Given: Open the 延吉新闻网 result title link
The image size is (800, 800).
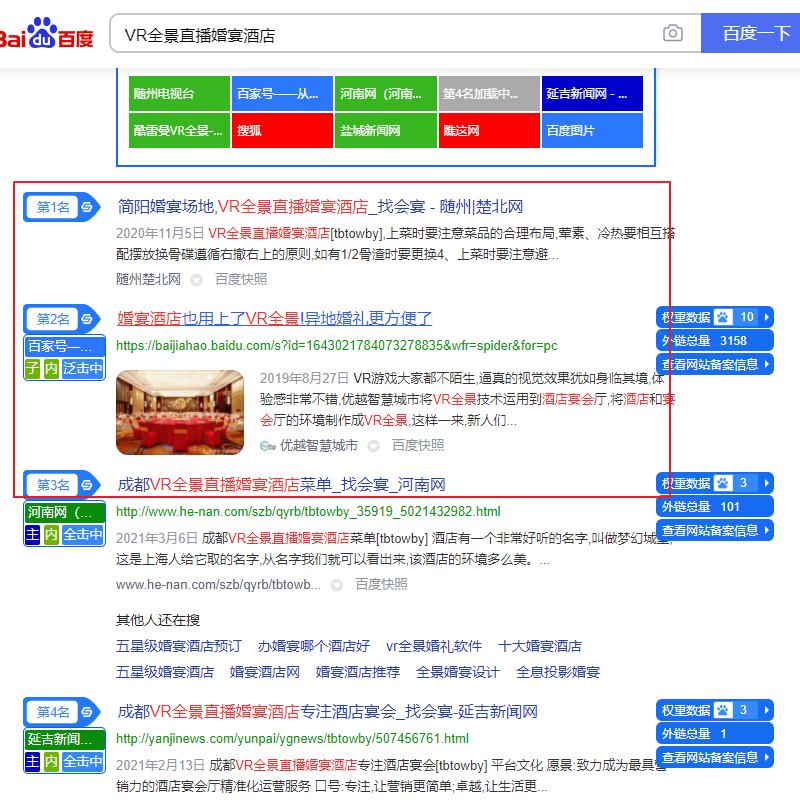Looking at the screenshot, I should coord(327,711).
